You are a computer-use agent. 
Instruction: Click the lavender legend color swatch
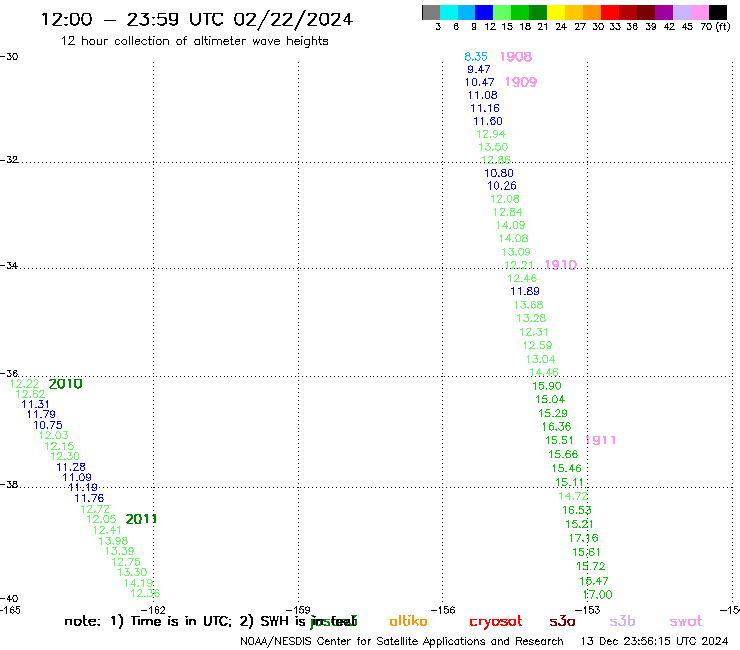click(682, 12)
